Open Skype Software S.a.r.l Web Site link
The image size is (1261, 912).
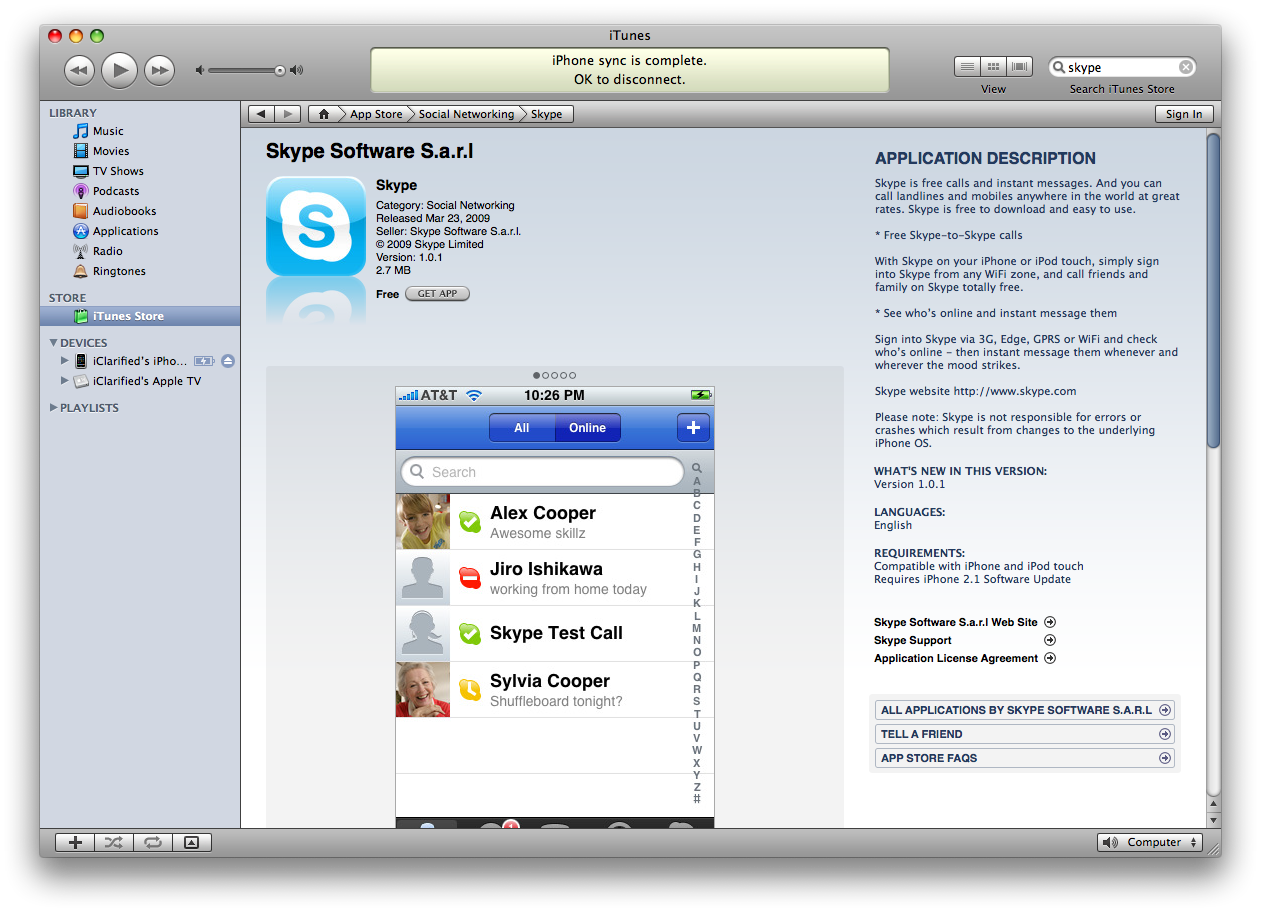point(964,622)
